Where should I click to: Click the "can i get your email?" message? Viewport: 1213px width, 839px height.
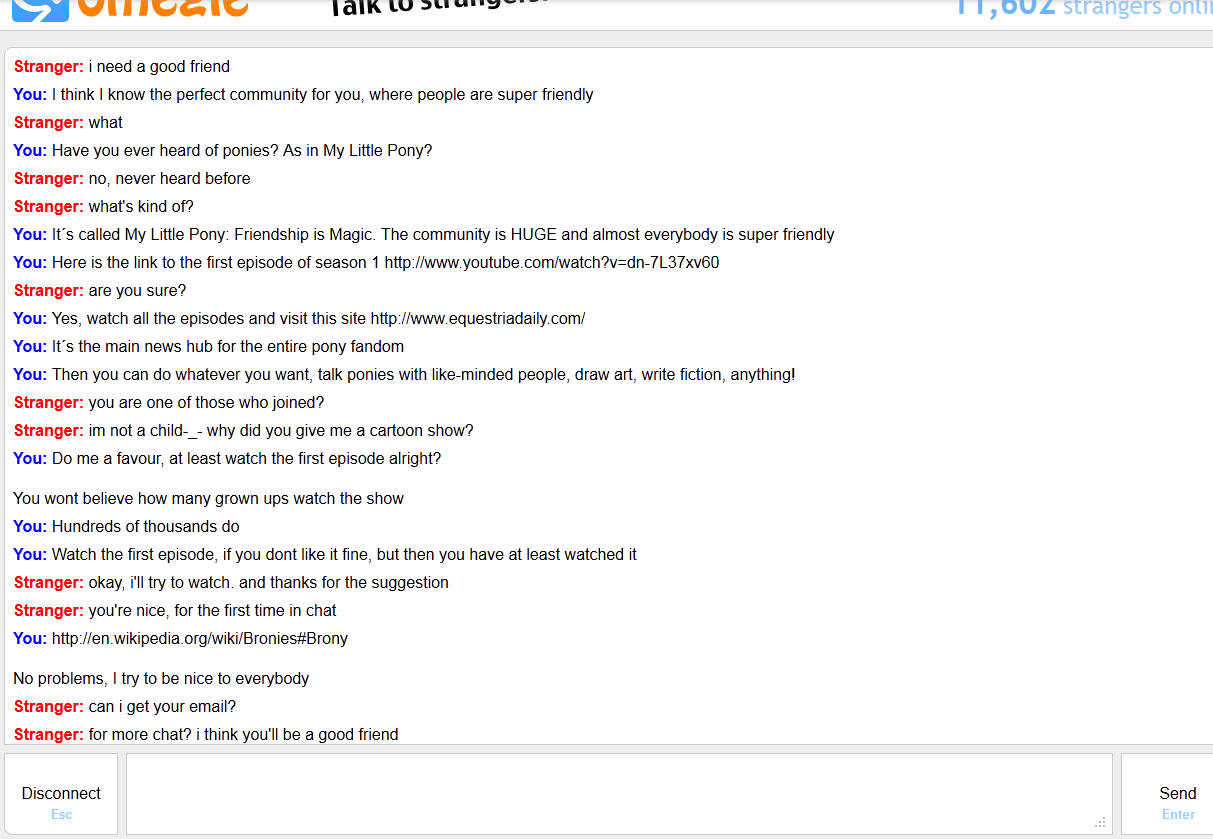pos(162,707)
